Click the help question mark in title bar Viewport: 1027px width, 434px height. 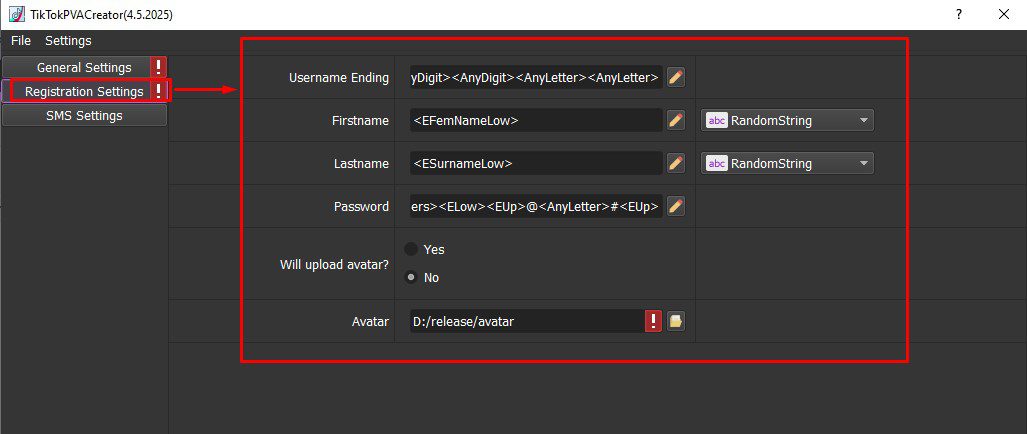pyautogui.click(x=958, y=14)
